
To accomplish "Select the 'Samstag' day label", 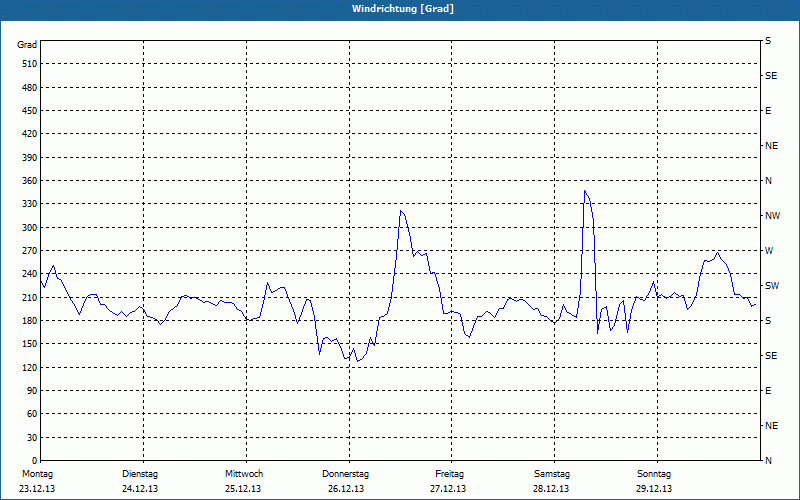I will coord(552,474).
